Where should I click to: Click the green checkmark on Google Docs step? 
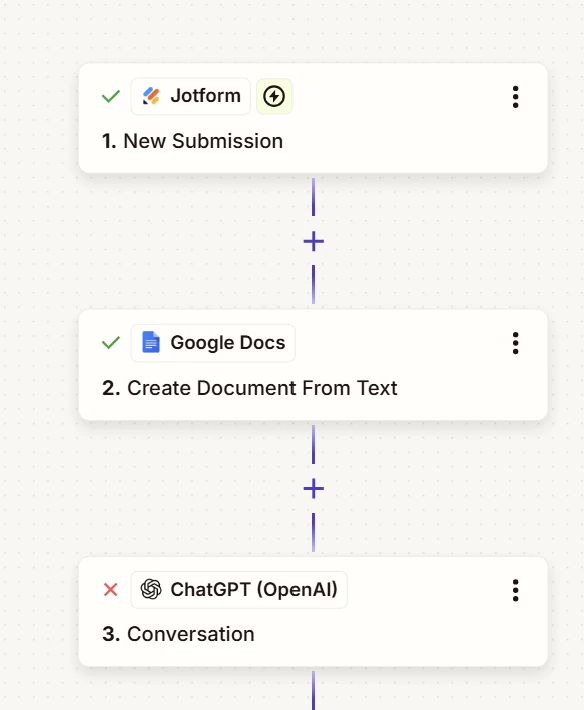click(x=111, y=342)
